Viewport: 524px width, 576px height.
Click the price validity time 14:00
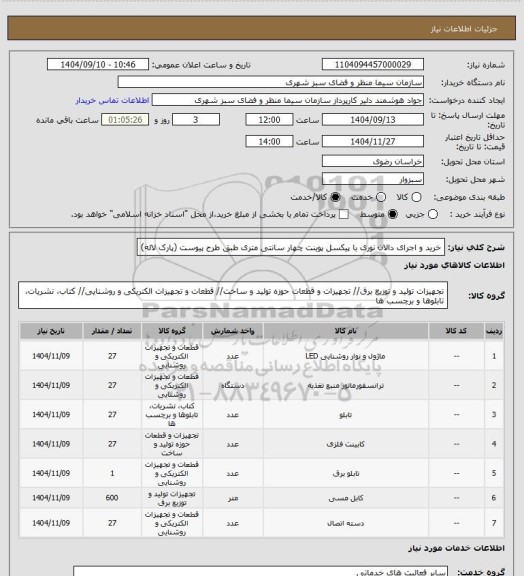tap(269, 141)
